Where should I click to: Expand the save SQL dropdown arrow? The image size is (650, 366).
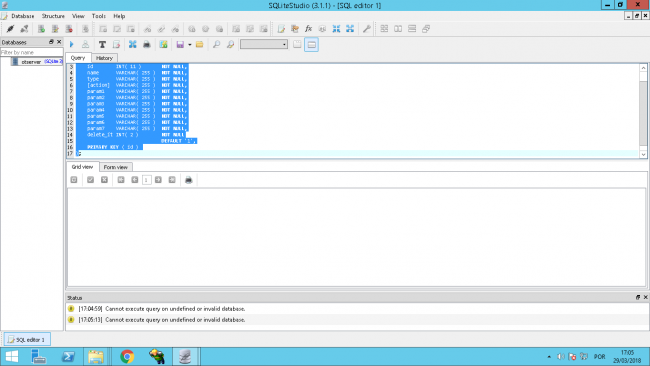coord(189,44)
